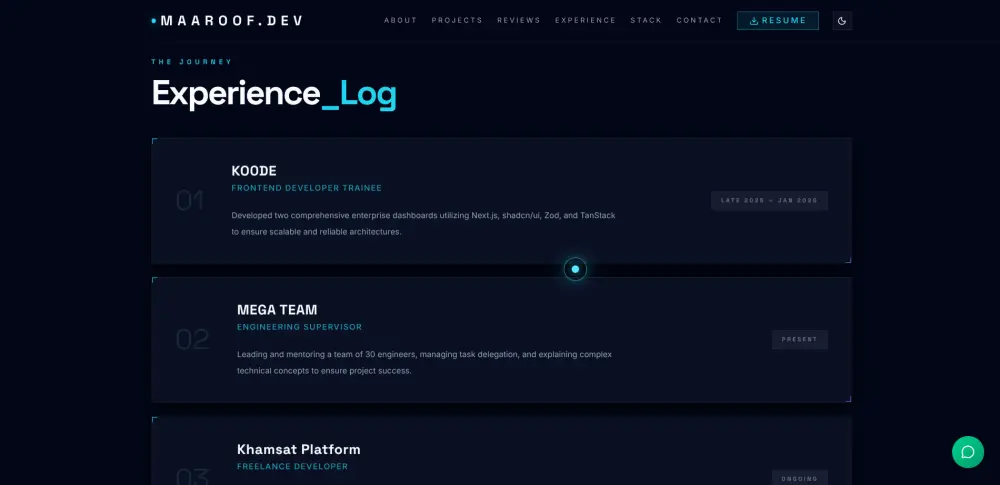This screenshot has height=485, width=1000.
Task: Click the Ongoing status badge
Action: click(800, 479)
